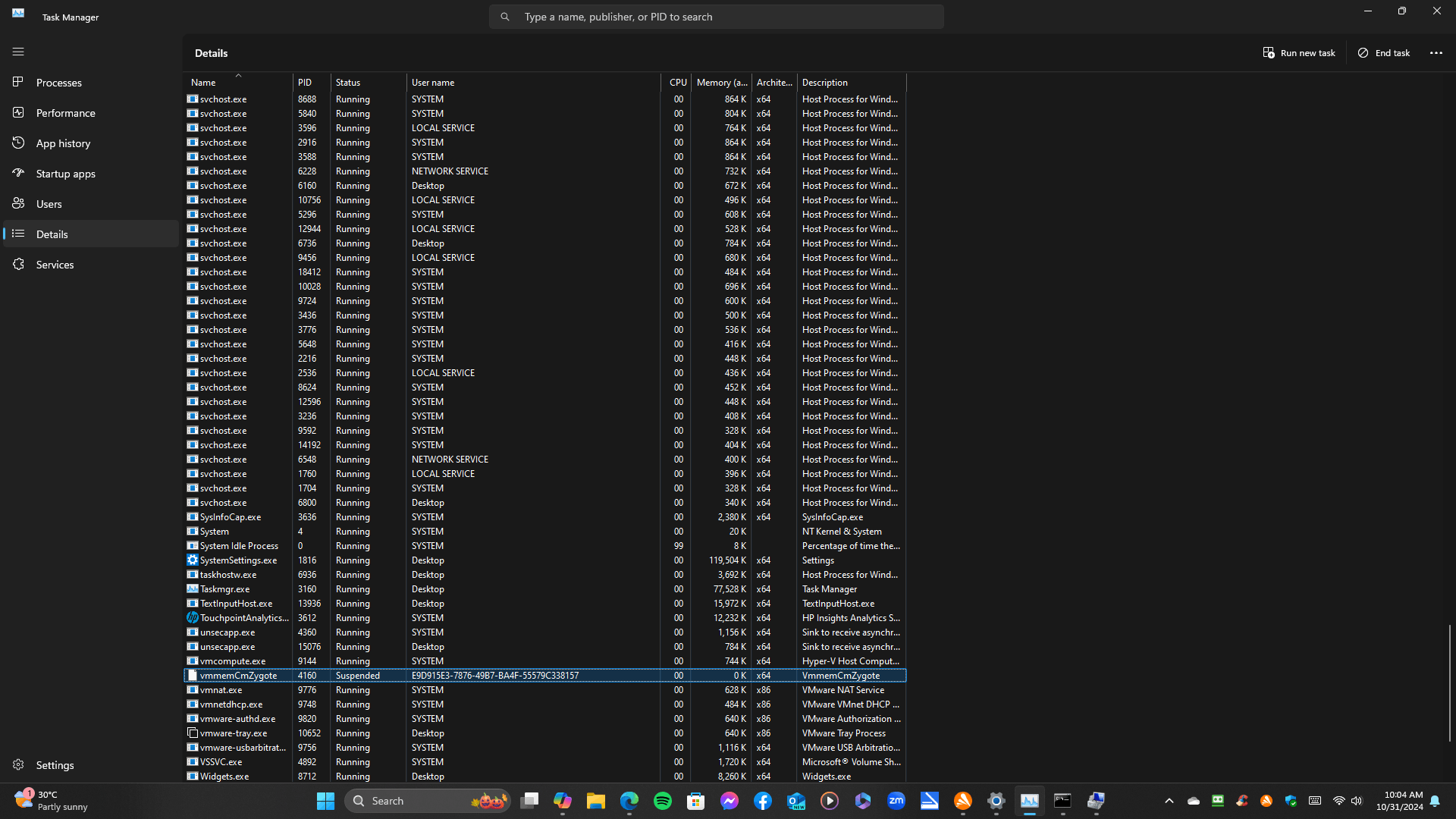Click End task button
The height and width of the screenshot is (819, 1456).
pos(1384,53)
